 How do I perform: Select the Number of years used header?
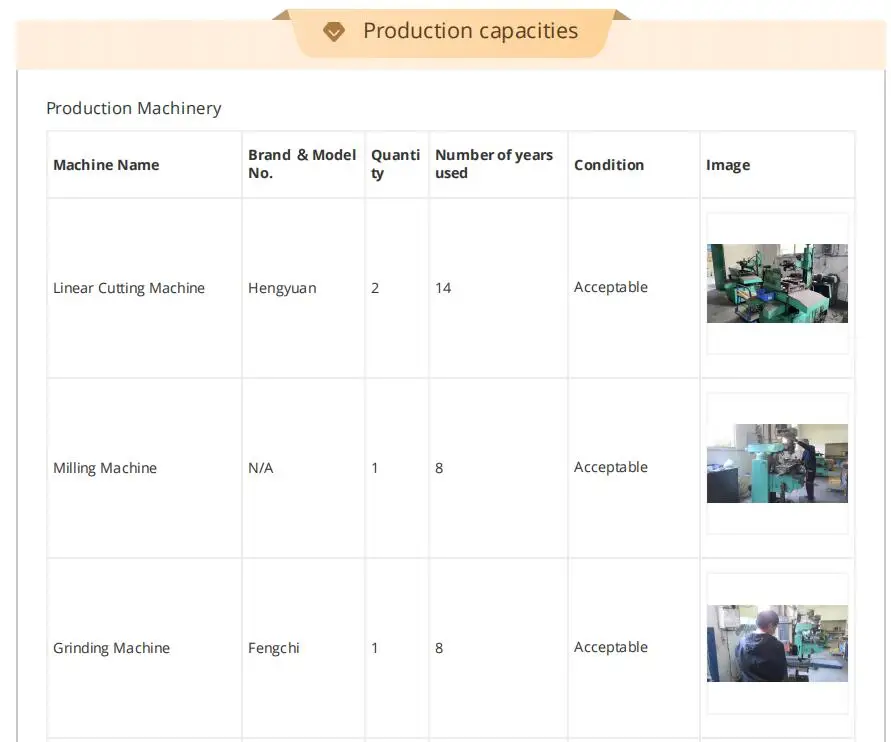(494, 164)
